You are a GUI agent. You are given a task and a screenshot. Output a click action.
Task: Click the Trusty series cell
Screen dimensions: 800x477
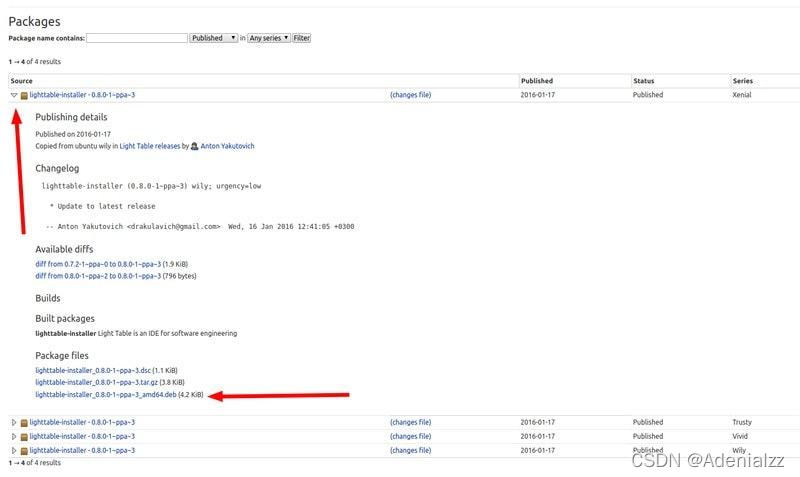pos(742,422)
